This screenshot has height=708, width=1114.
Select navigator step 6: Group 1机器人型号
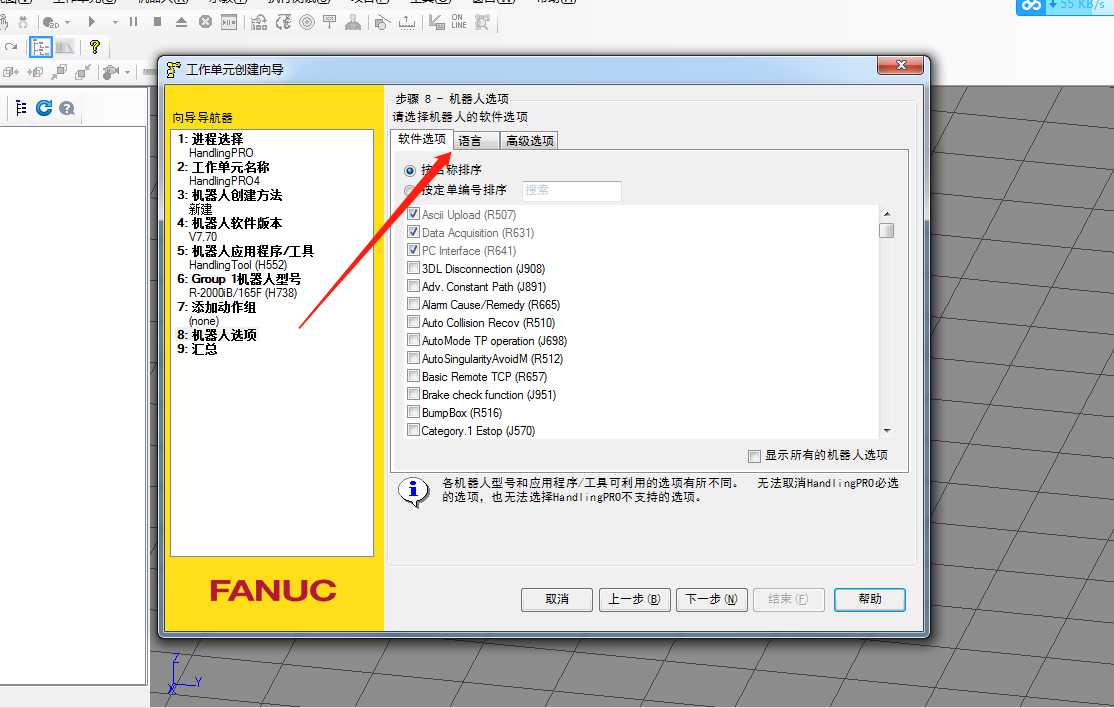(239, 279)
